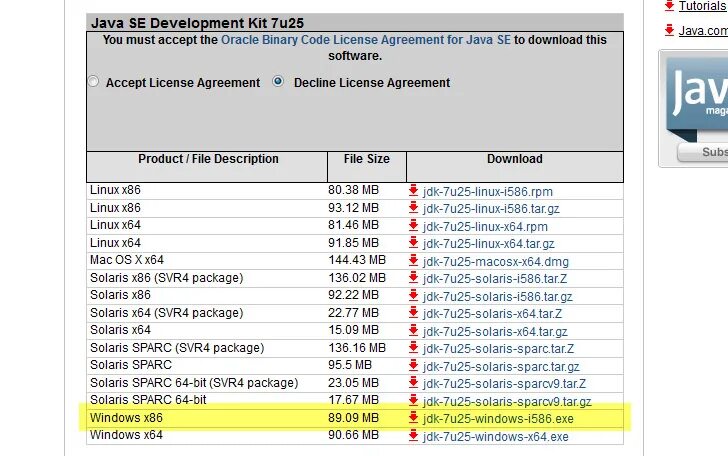Click the red download arrow for solaris-x64.tar.Z

[x=413, y=313]
